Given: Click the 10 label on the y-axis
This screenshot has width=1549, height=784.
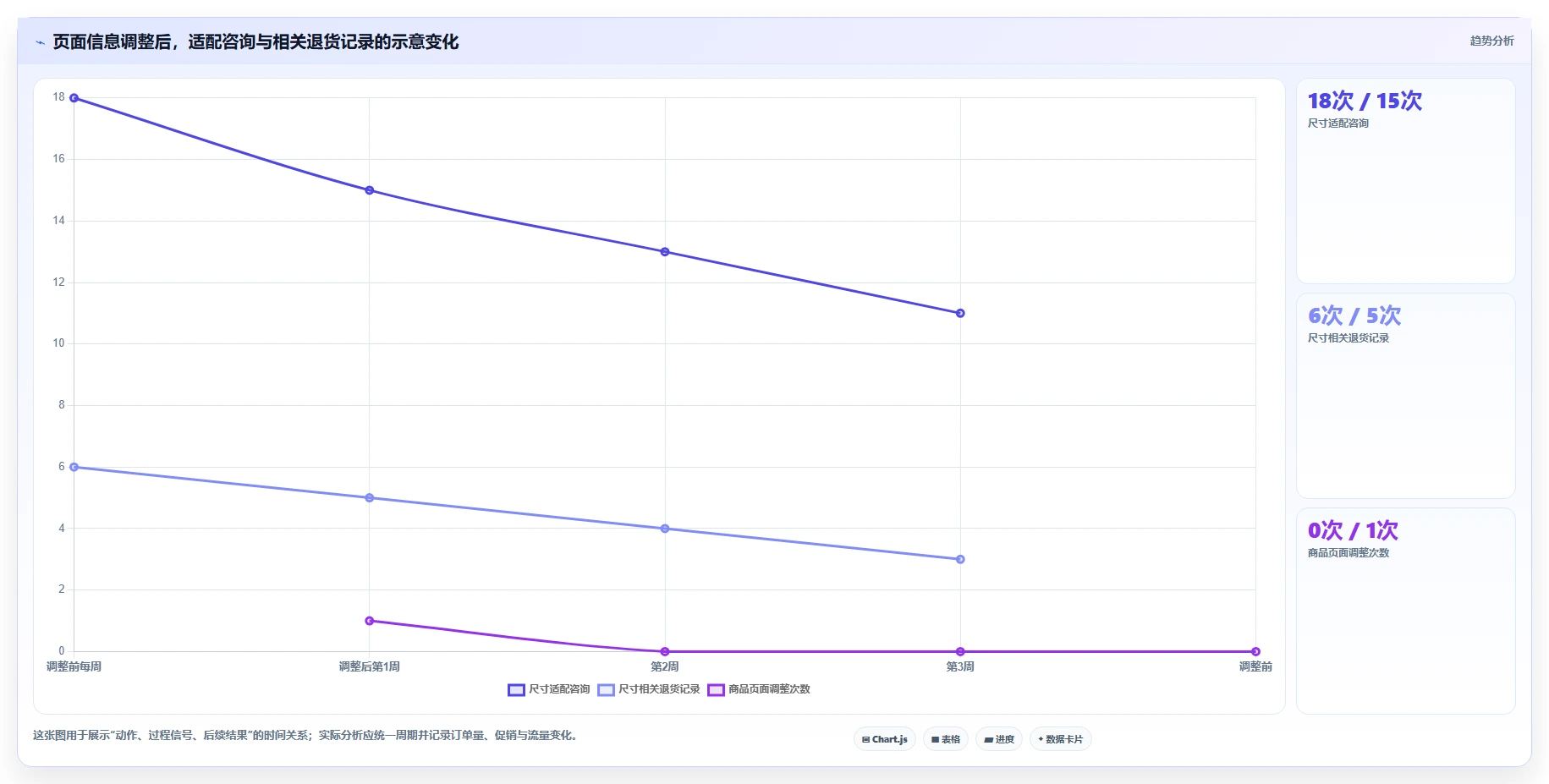Looking at the screenshot, I should 58,343.
